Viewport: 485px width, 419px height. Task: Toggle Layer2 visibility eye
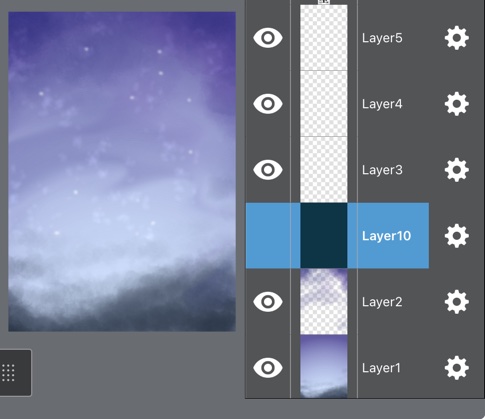(268, 302)
